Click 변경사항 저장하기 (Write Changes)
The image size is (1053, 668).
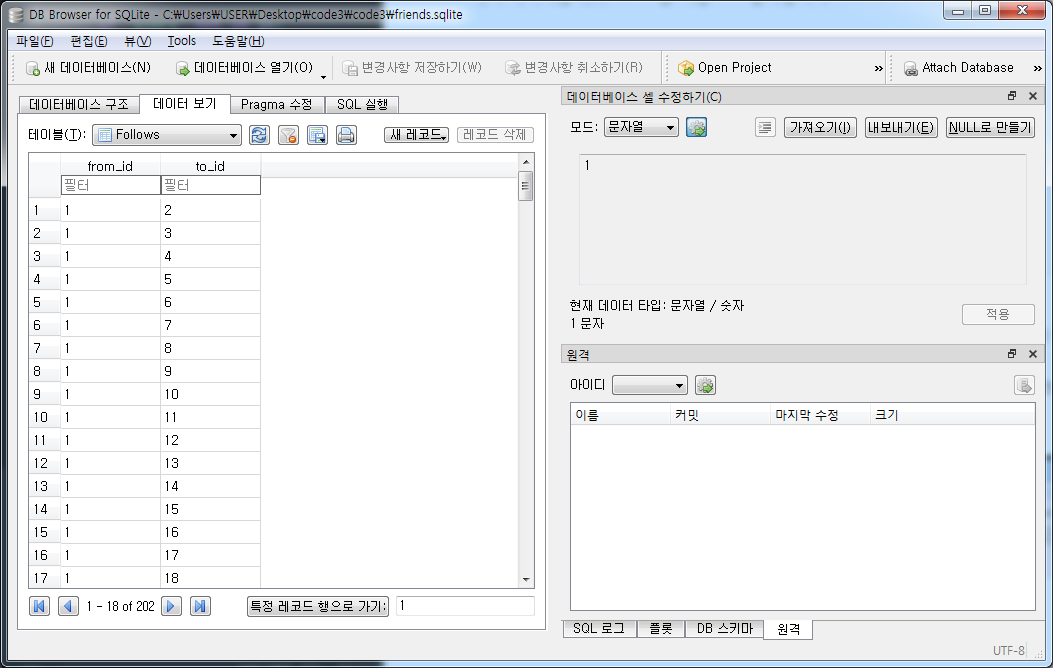coord(412,68)
